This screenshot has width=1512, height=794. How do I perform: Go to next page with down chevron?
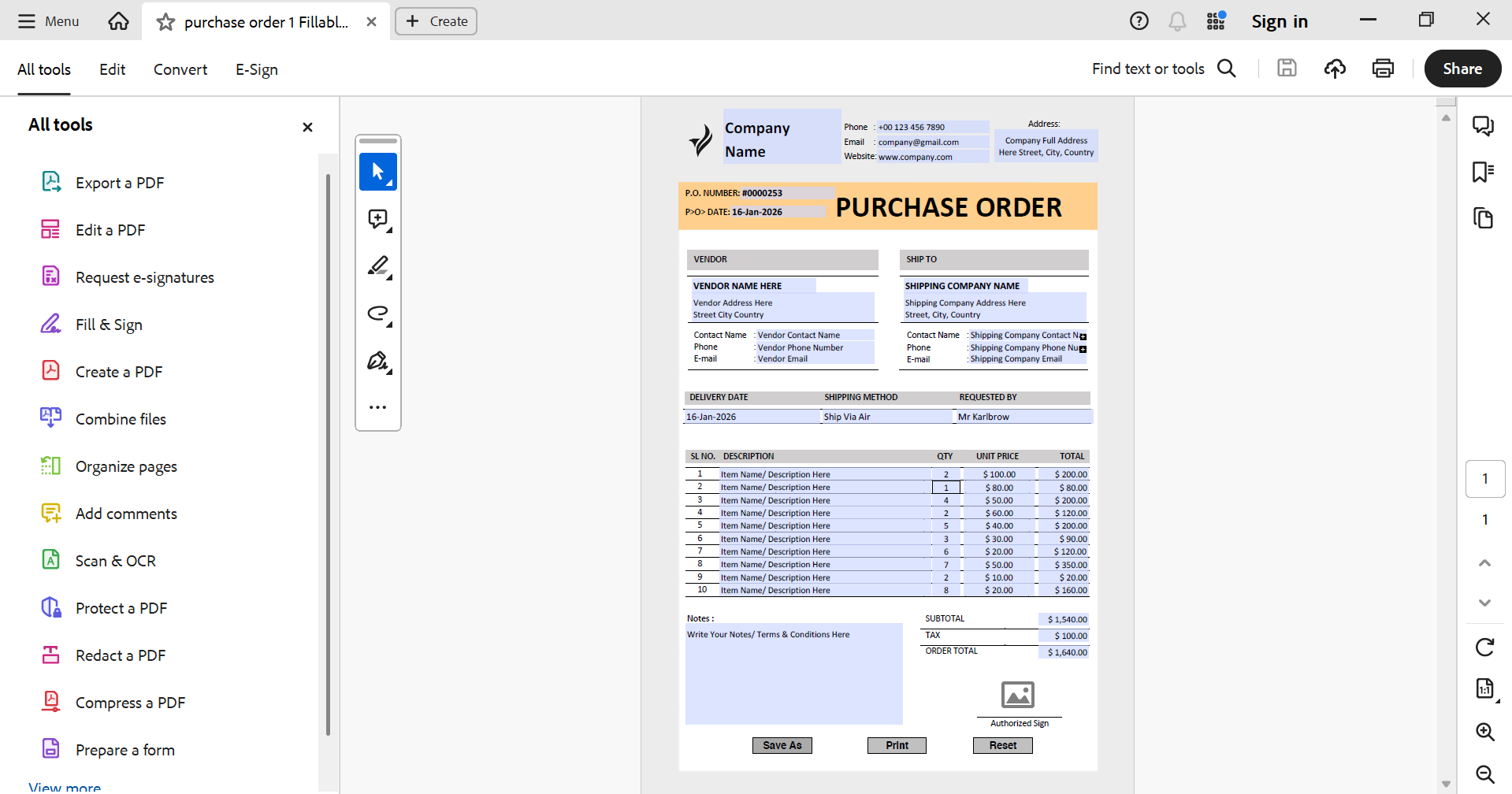[x=1484, y=603]
